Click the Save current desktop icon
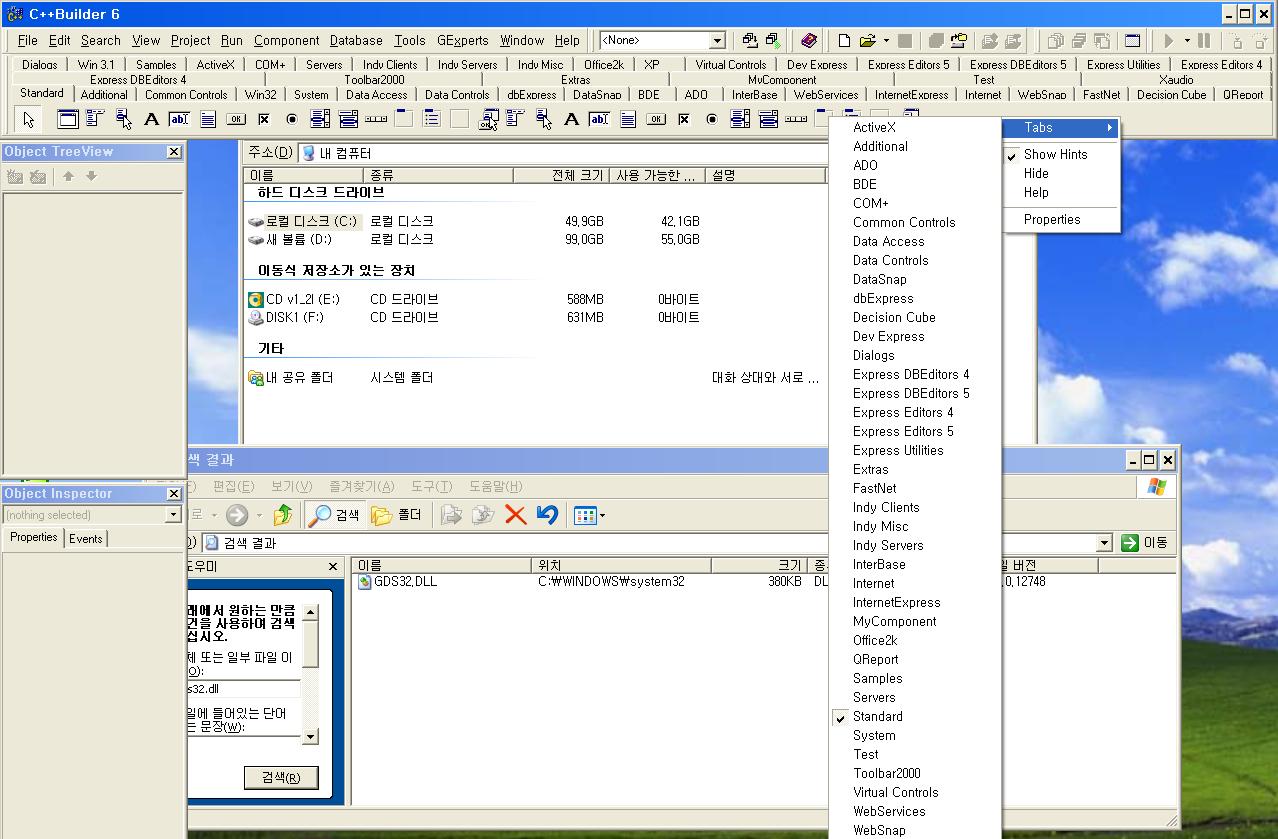 (x=750, y=41)
